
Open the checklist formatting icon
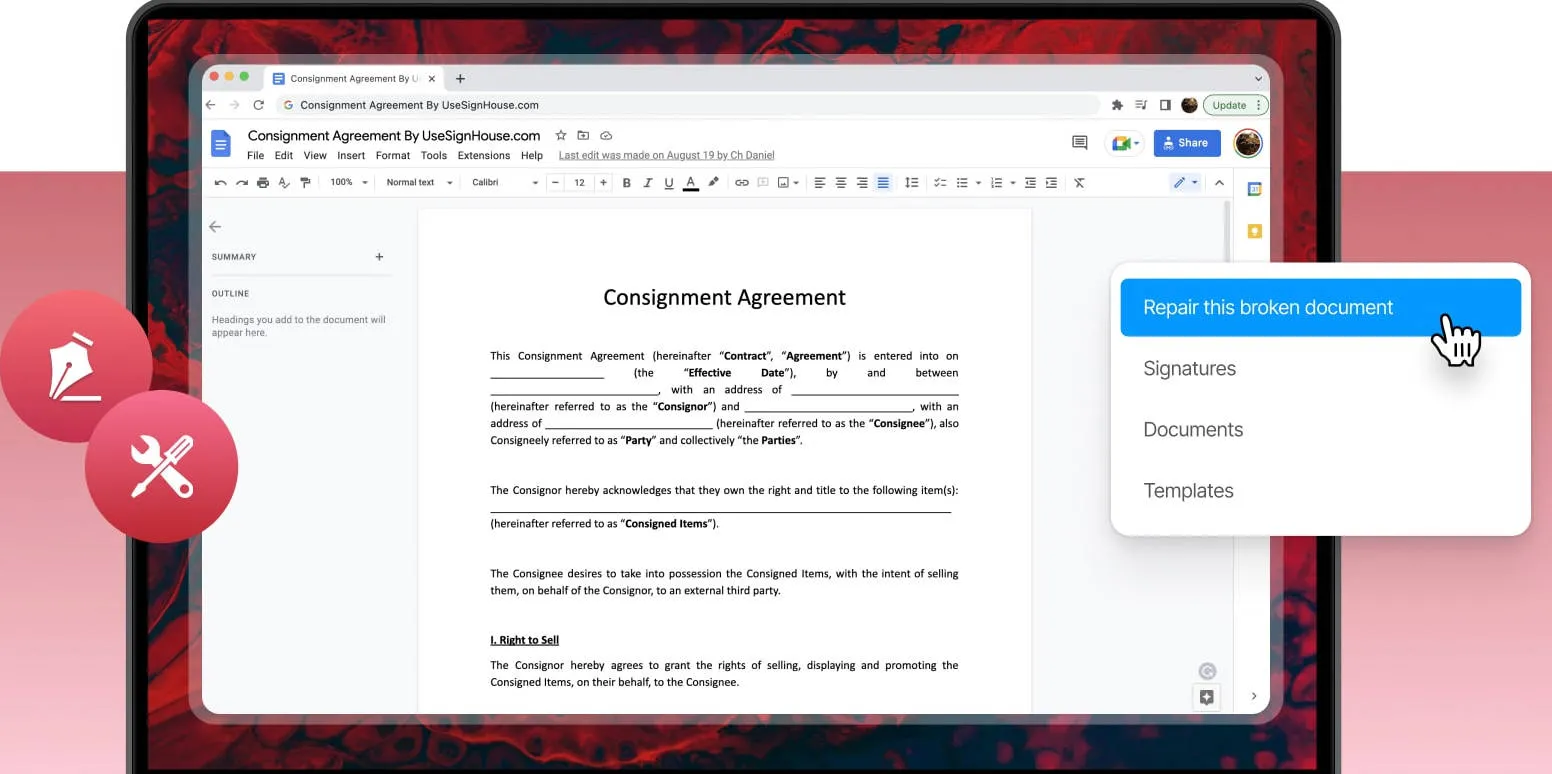[x=939, y=183]
